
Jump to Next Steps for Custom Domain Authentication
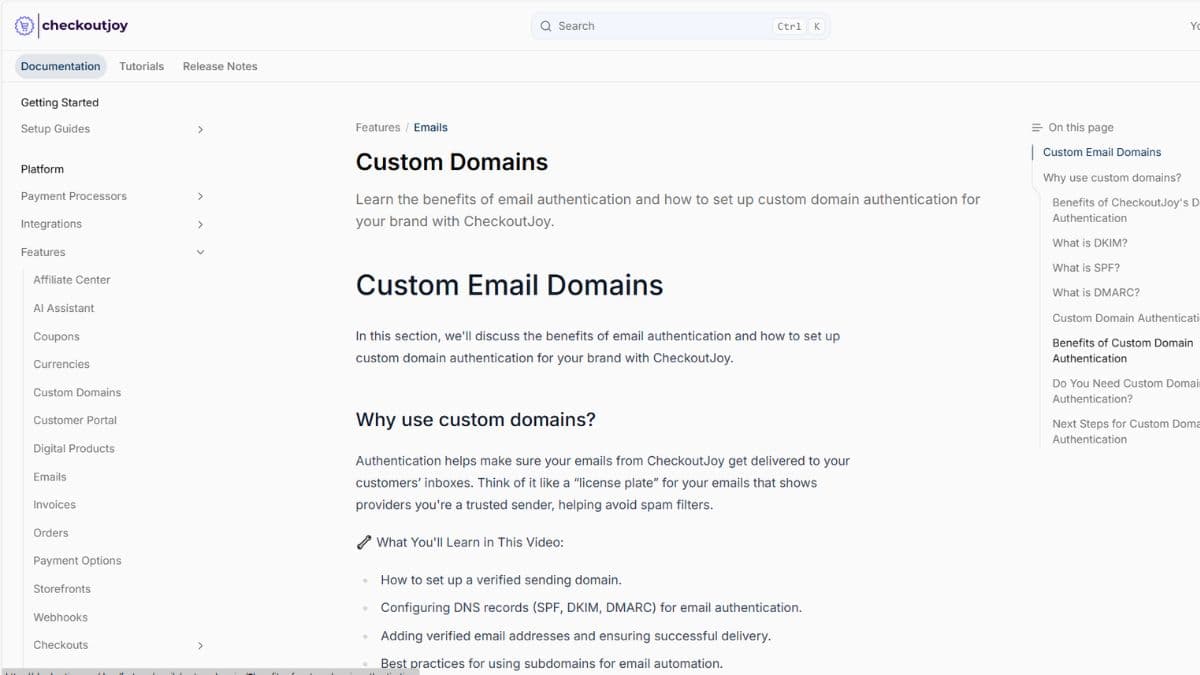point(1126,432)
